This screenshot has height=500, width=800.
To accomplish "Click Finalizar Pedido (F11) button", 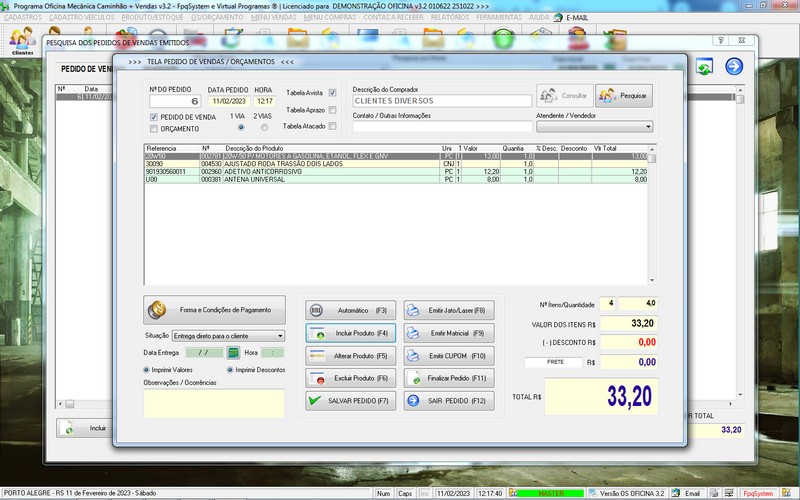I will tap(447, 378).
